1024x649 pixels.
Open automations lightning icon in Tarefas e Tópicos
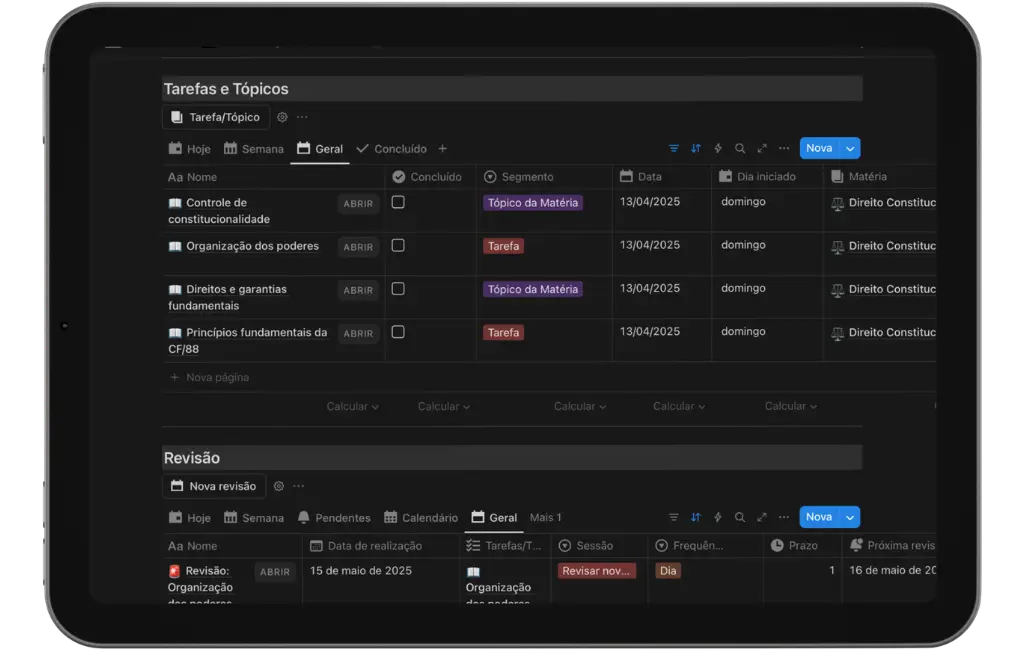point(718,148)
